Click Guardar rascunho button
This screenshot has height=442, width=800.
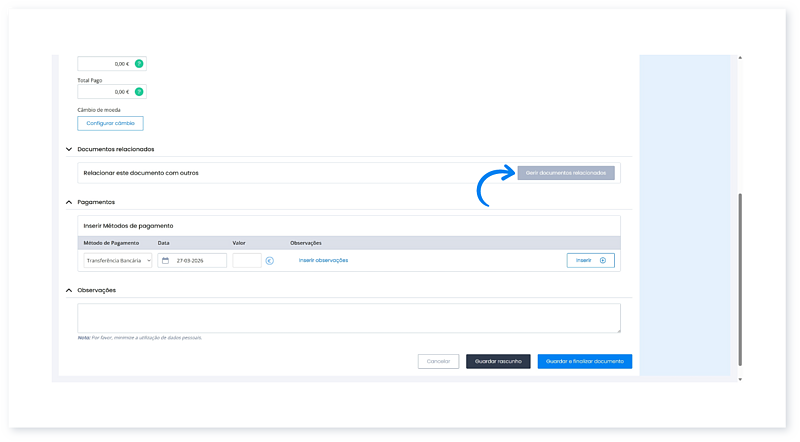click(498, 361)
